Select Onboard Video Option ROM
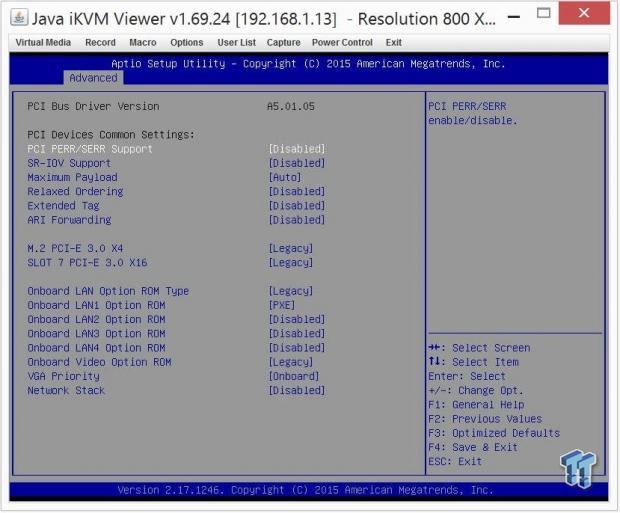Image resolution: width=620 pixels, height=513 pixels. 99,363
